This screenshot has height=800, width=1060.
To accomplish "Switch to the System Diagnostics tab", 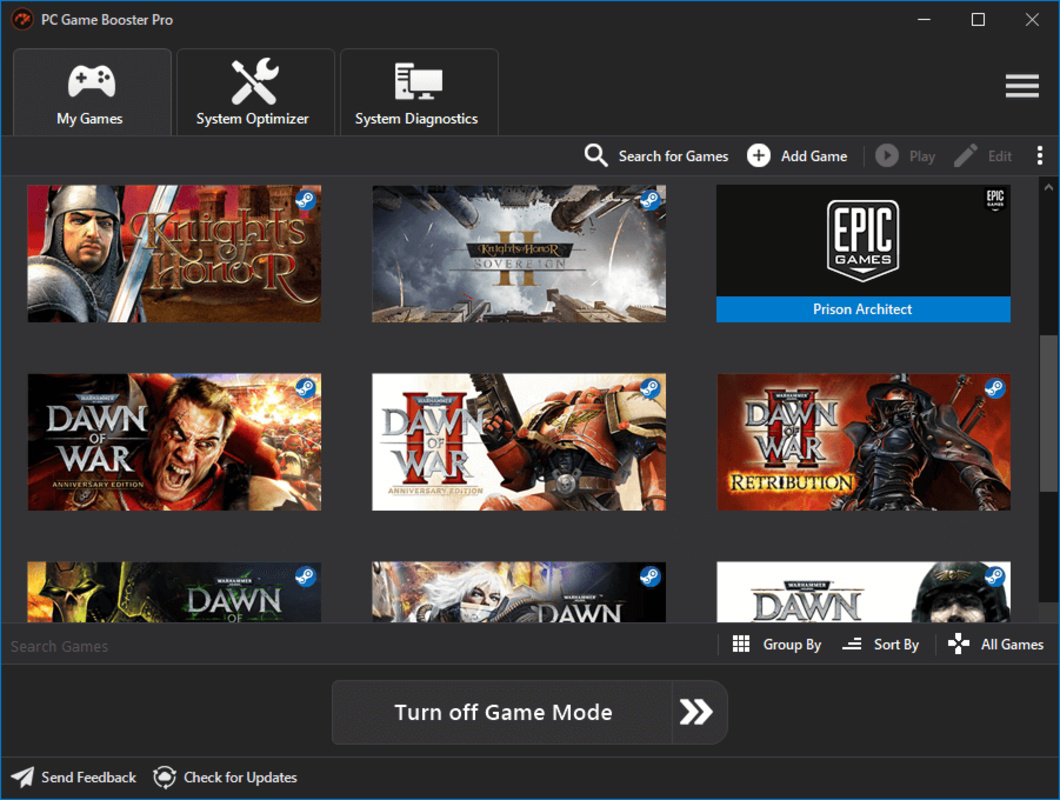I will coord(419,90).
